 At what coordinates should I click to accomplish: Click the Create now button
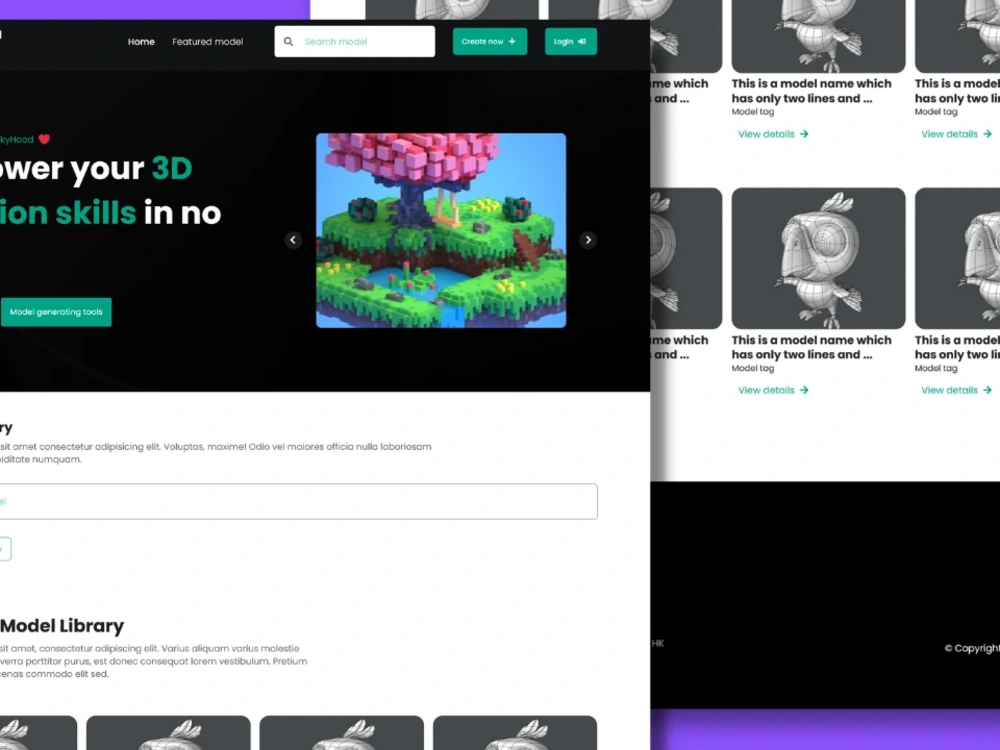[x=490, y=41]
